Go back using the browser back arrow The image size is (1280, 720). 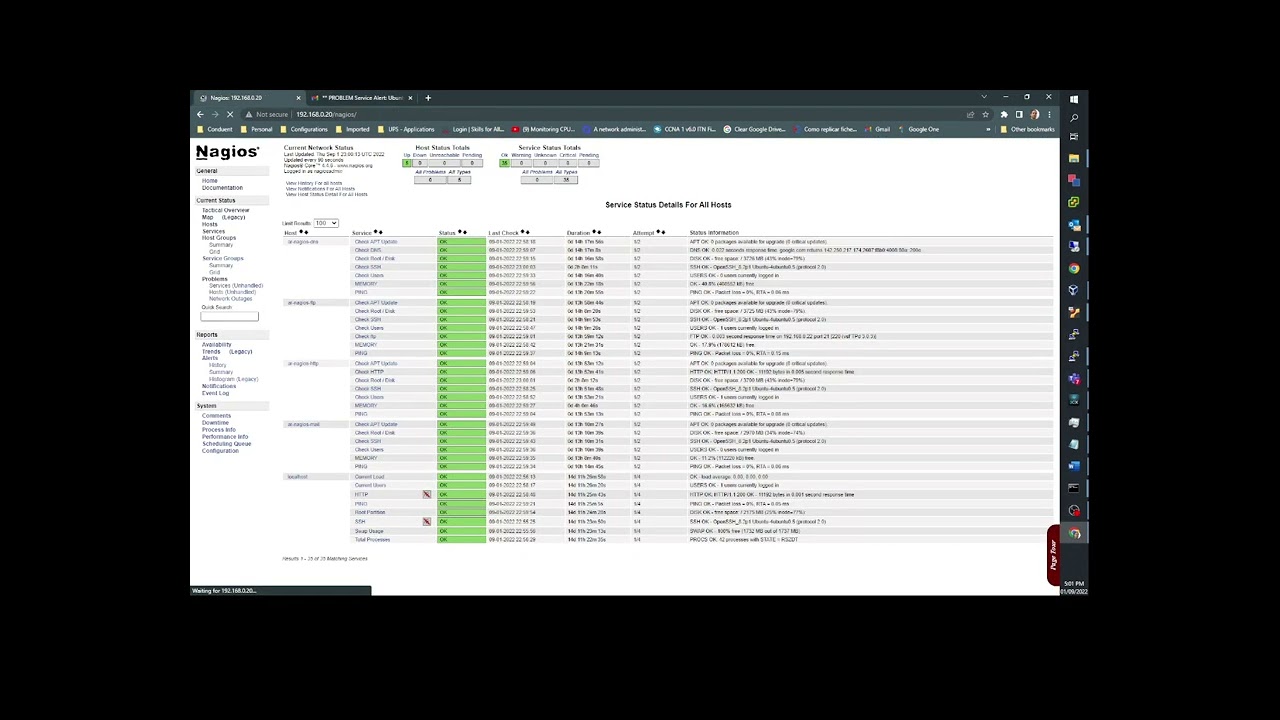point(200,114)
